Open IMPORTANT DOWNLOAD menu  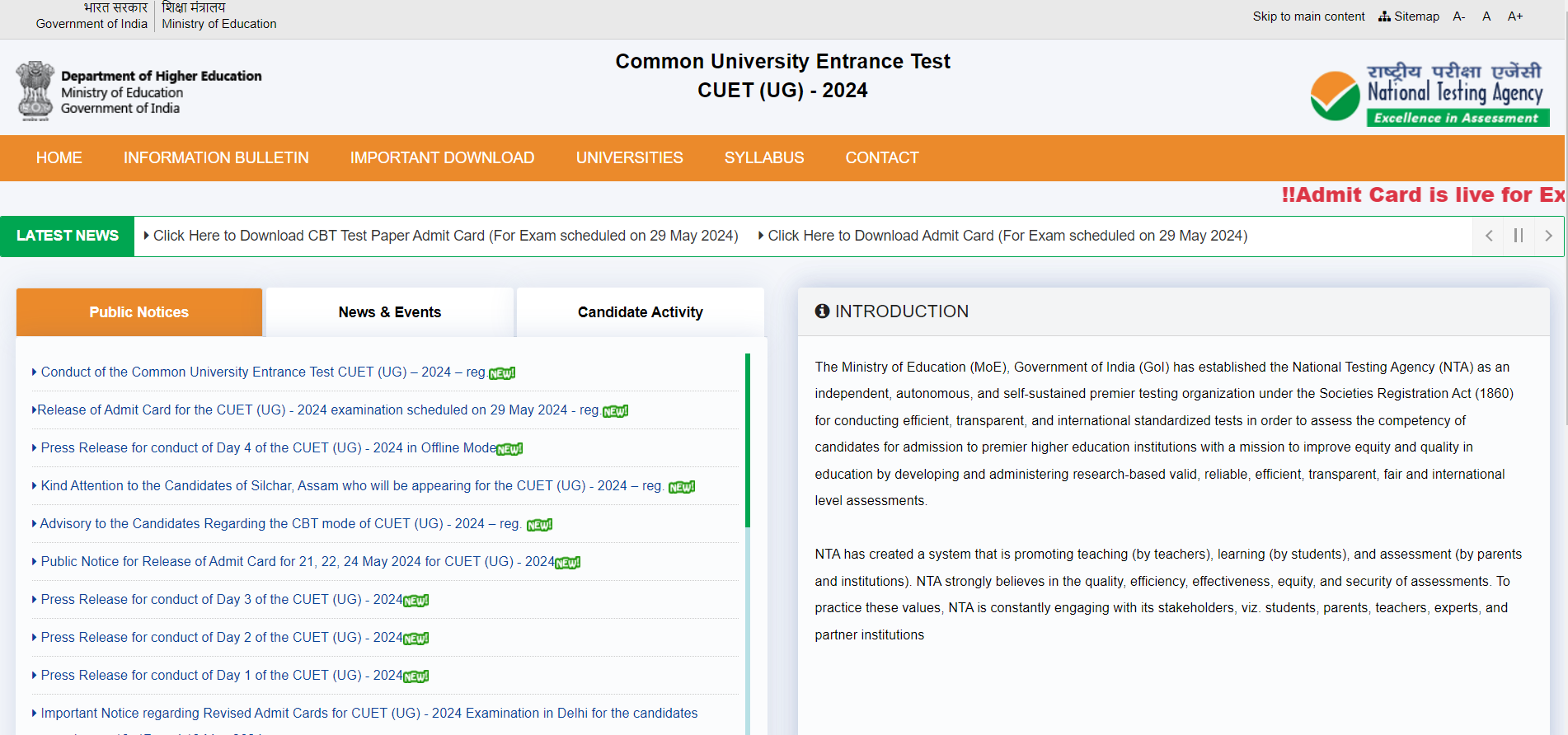442,158
